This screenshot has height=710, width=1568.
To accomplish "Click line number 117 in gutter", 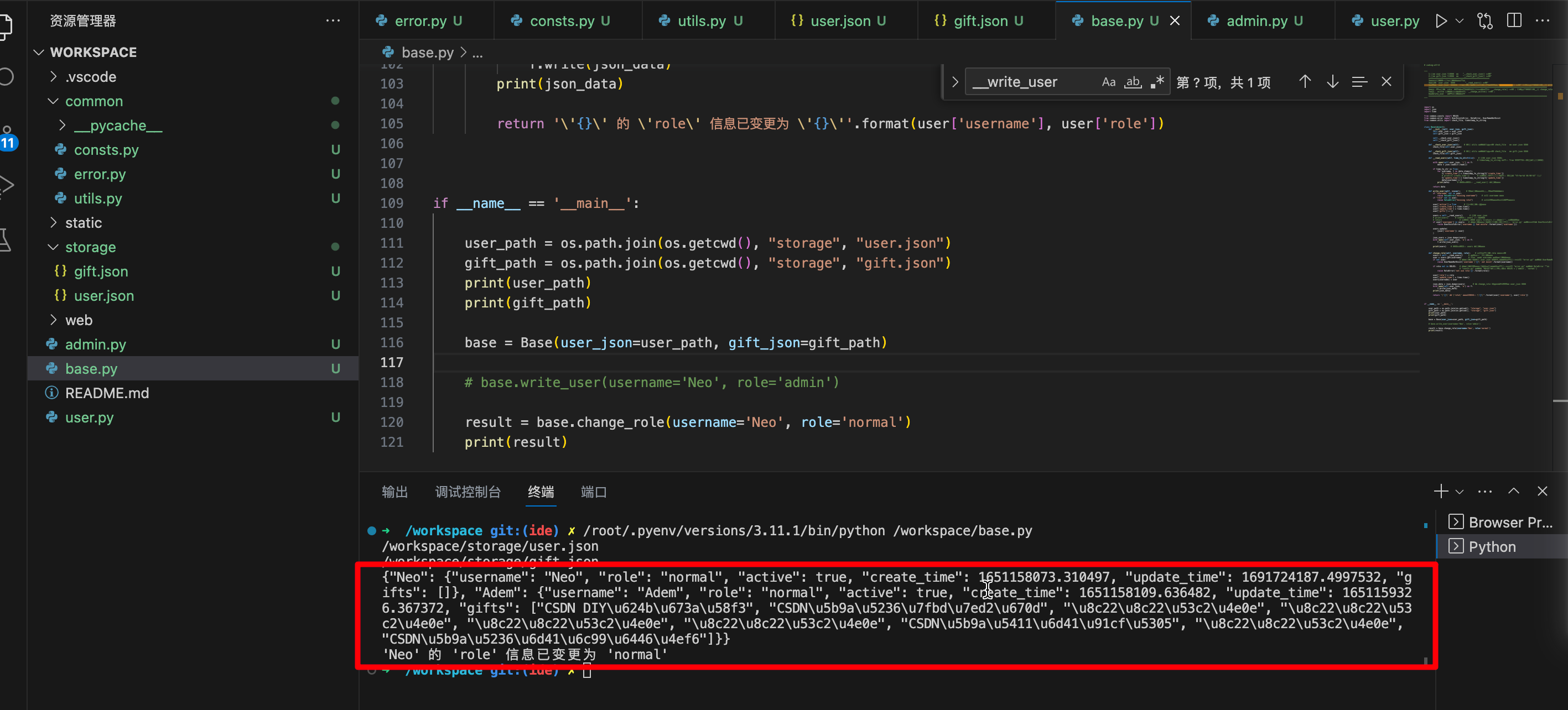I will pos(391,362).
